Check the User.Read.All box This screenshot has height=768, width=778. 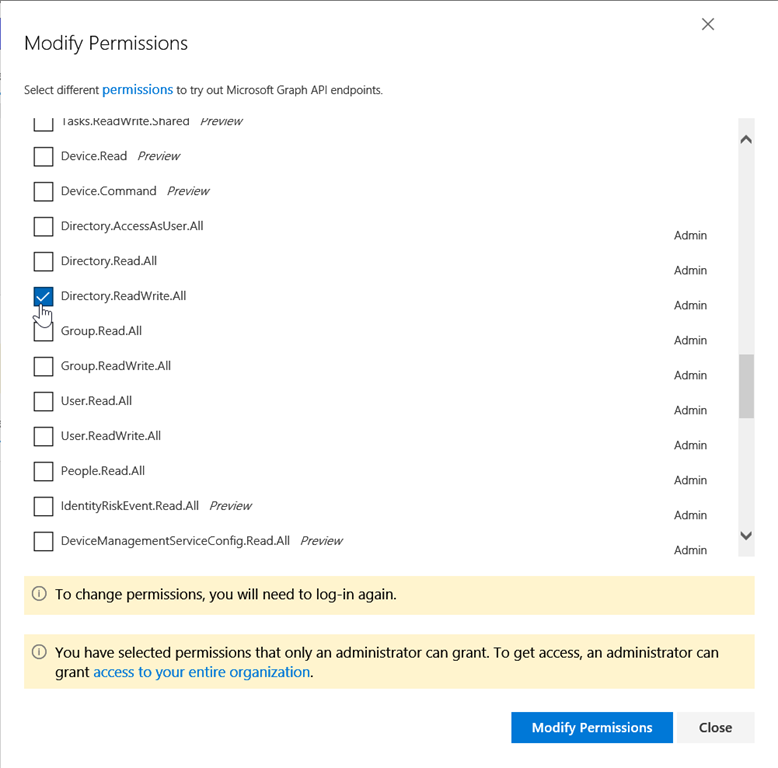click(43, 401)
